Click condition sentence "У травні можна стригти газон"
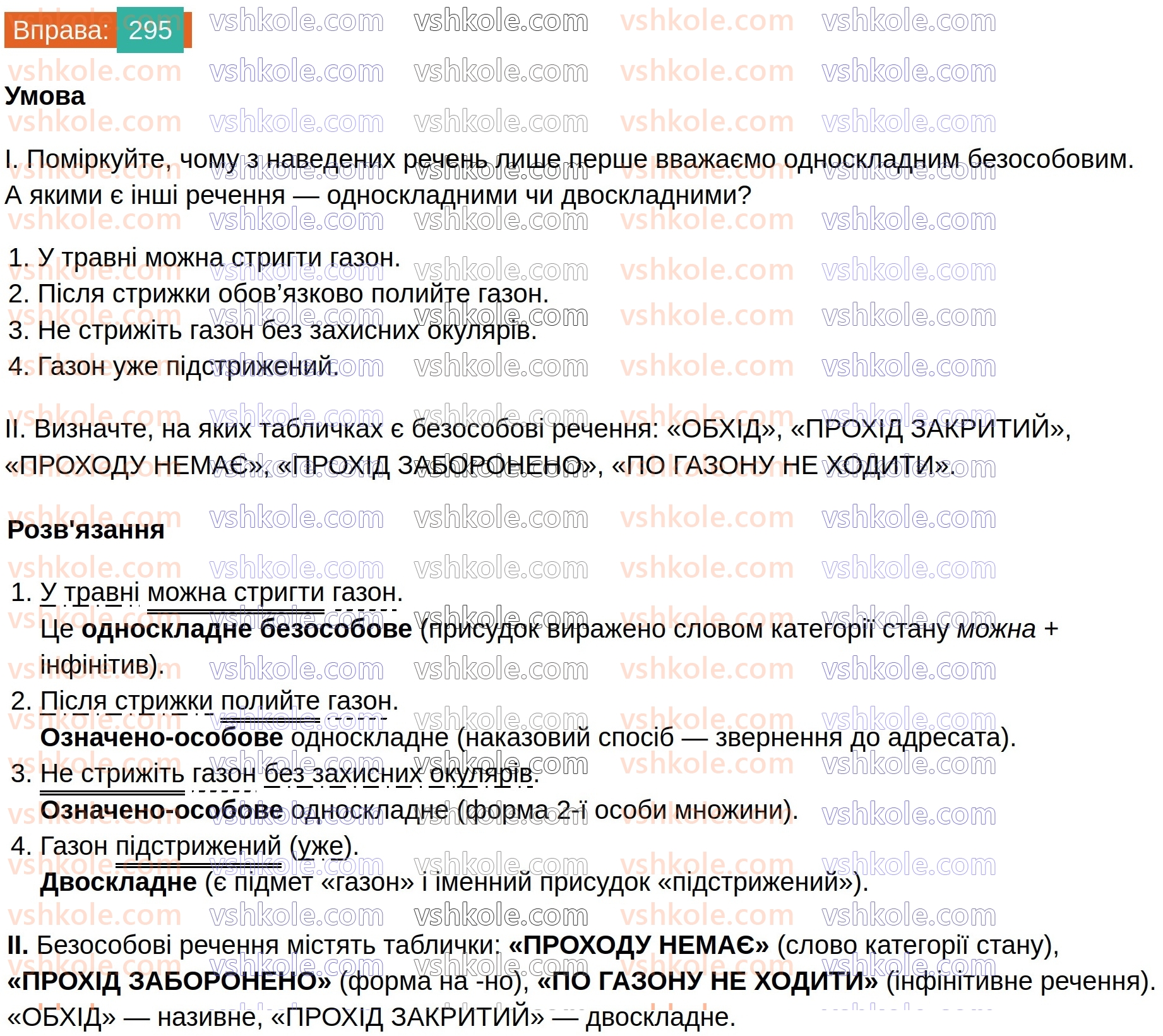The image size is (1163, 1036). pos(205,258)
